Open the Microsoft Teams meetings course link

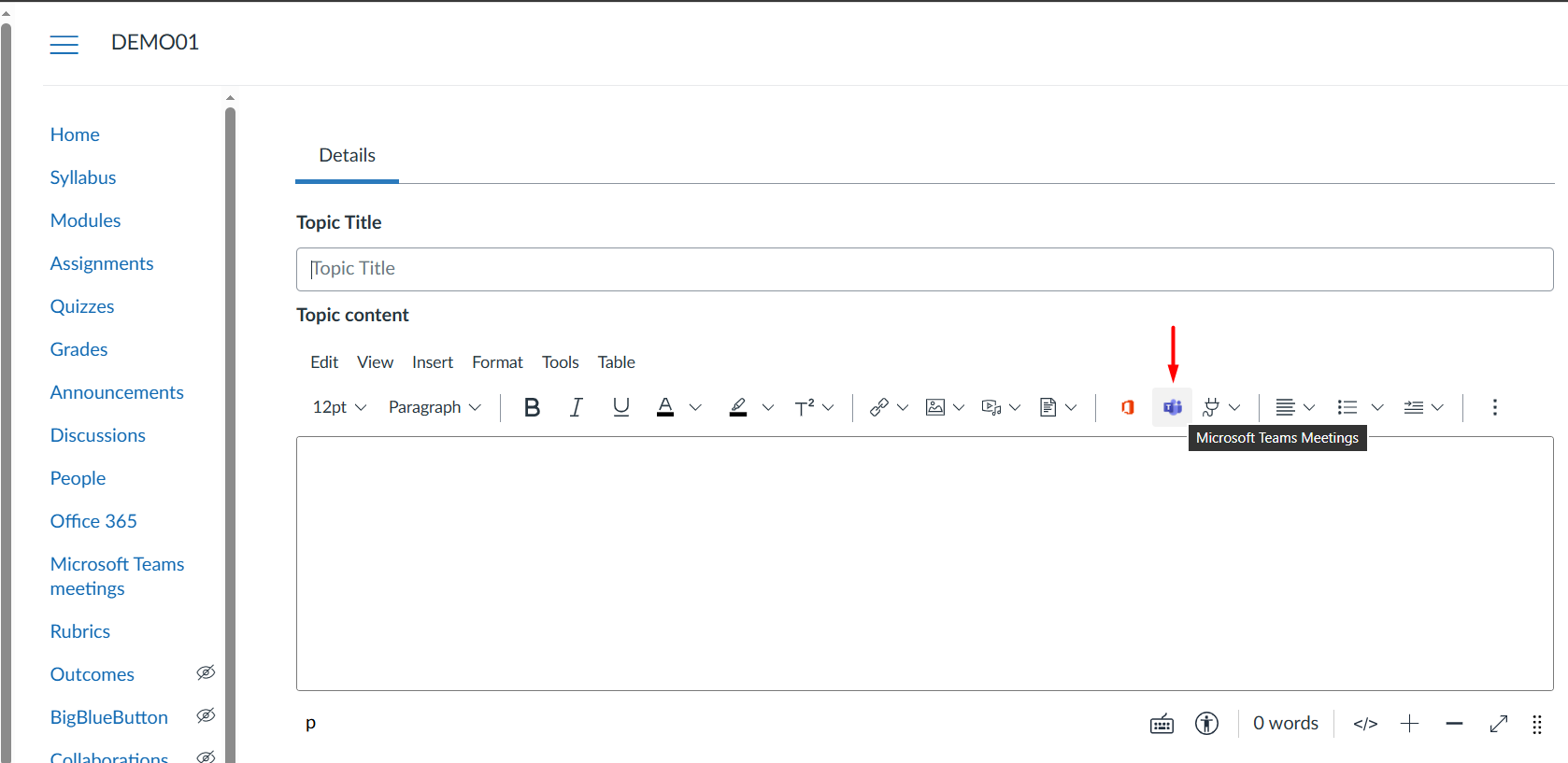point(117,576)
